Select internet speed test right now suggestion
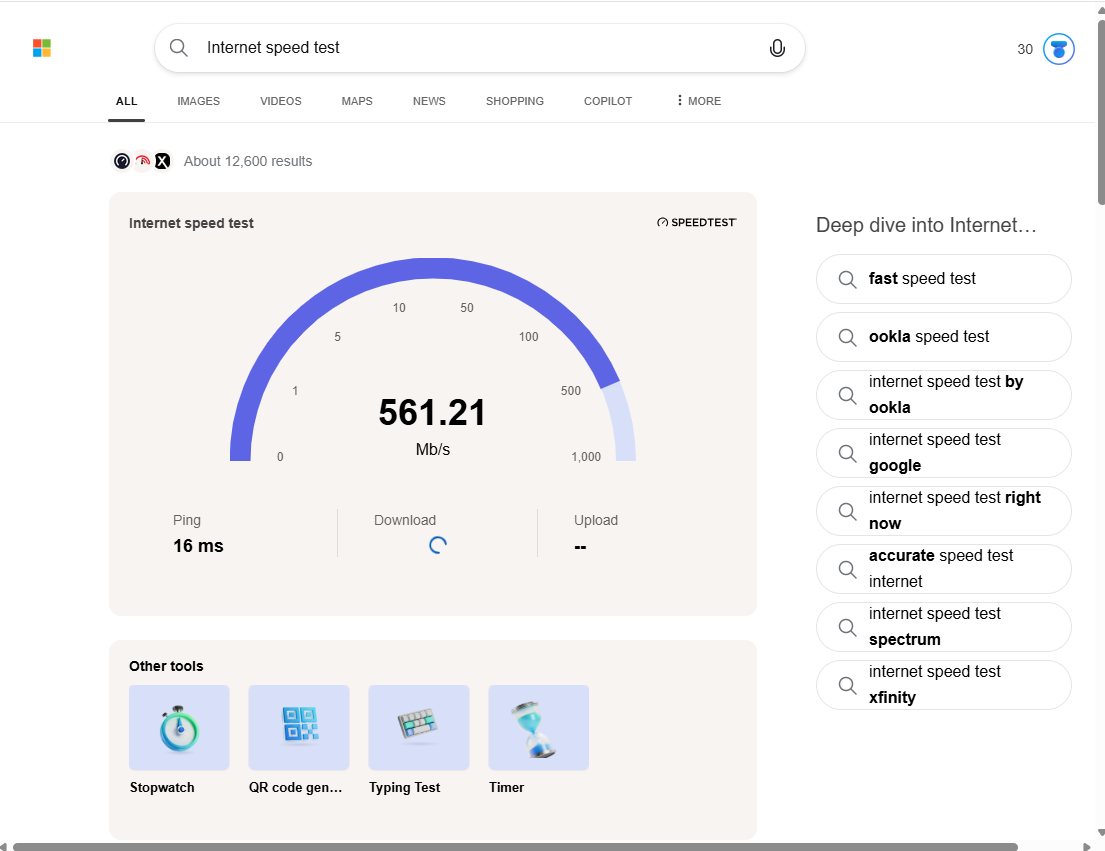Screen dimensions: 1105x851 point(944,511)
